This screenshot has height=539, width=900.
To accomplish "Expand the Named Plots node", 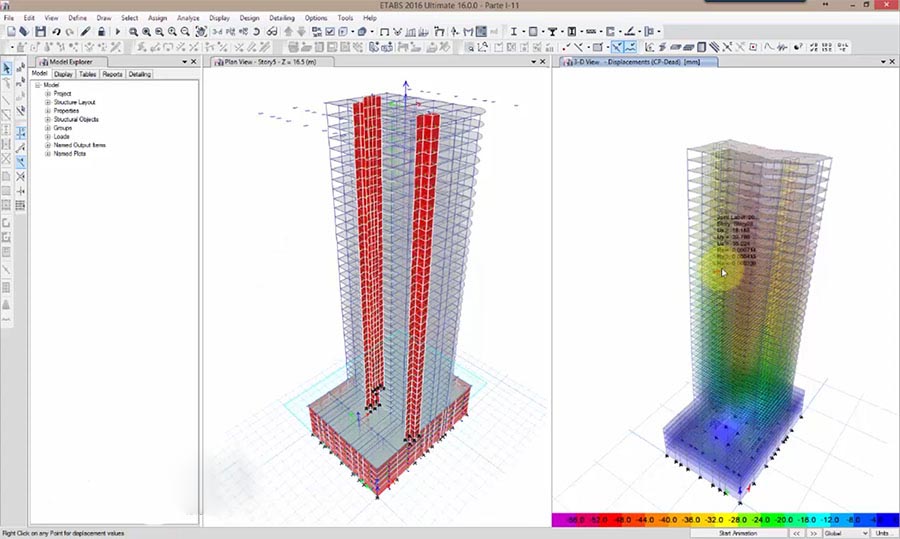I will pyautogui.click(x=48, y=154).
